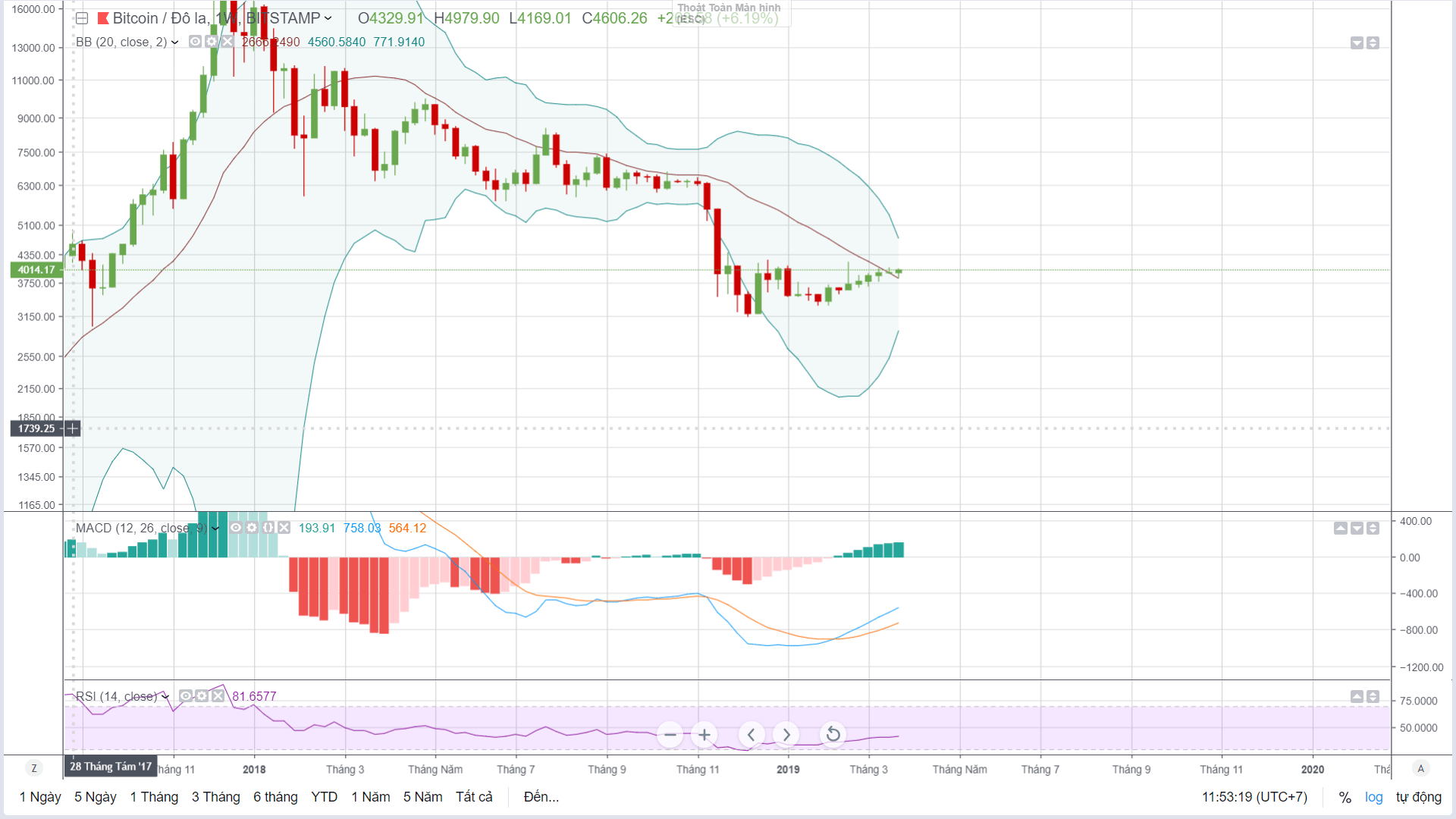Toggle logarithmic scale with log button

click(1373, 797)
